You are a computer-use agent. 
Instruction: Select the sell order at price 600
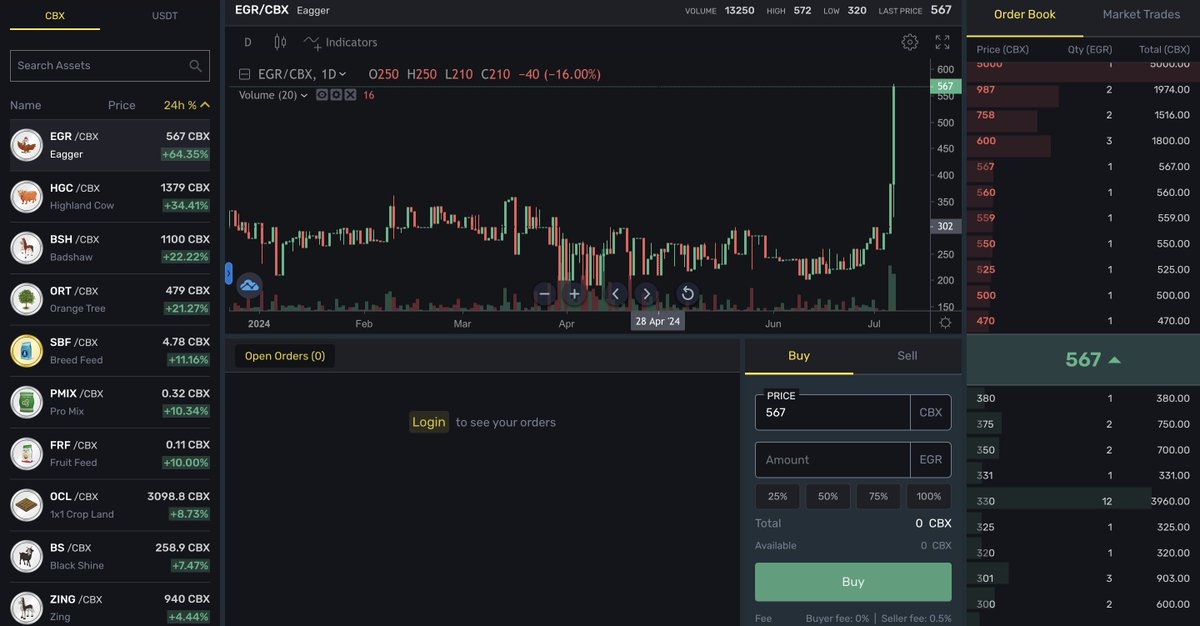tap(1083, 141)
